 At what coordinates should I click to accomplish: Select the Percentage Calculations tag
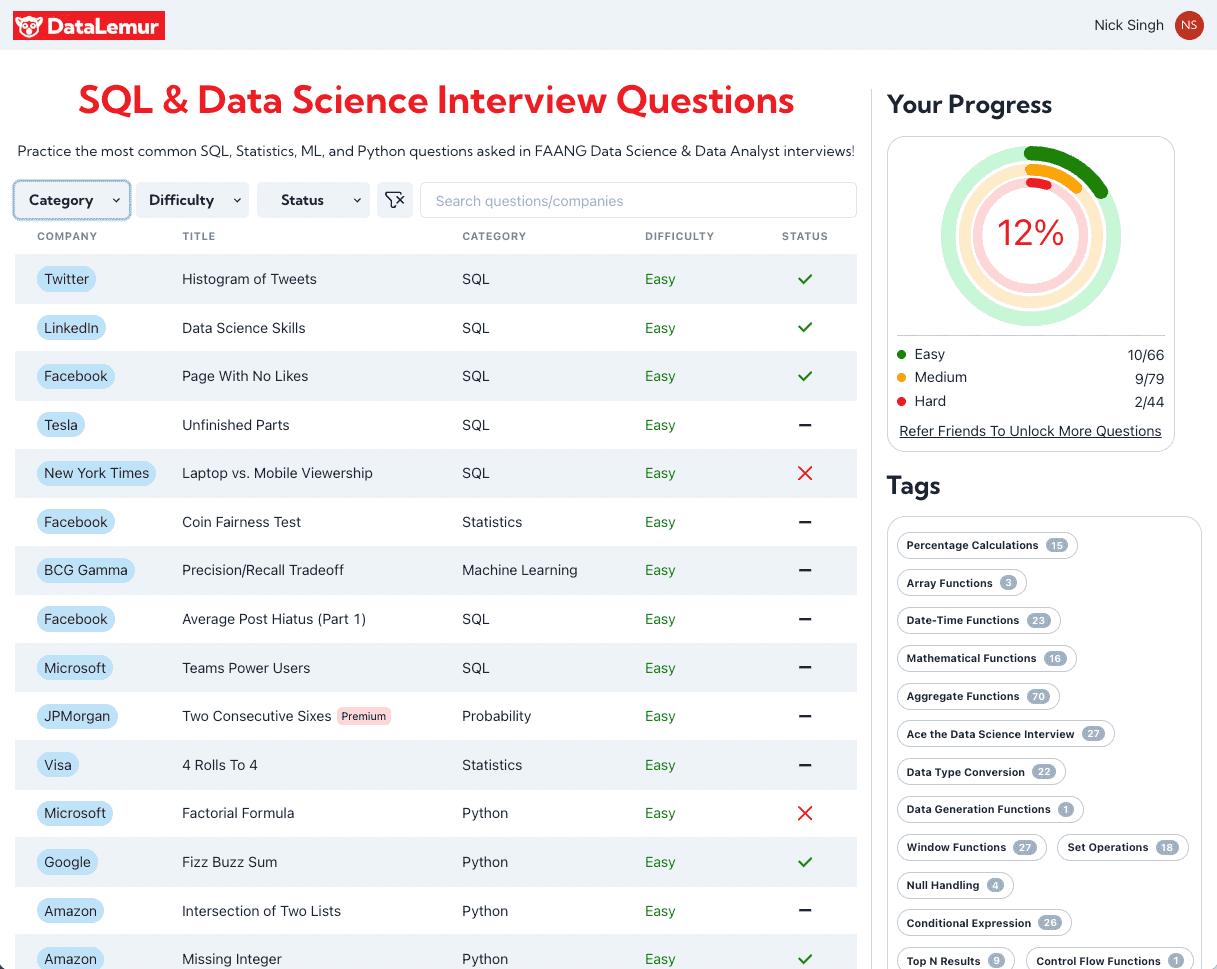(x=986, y=545)
